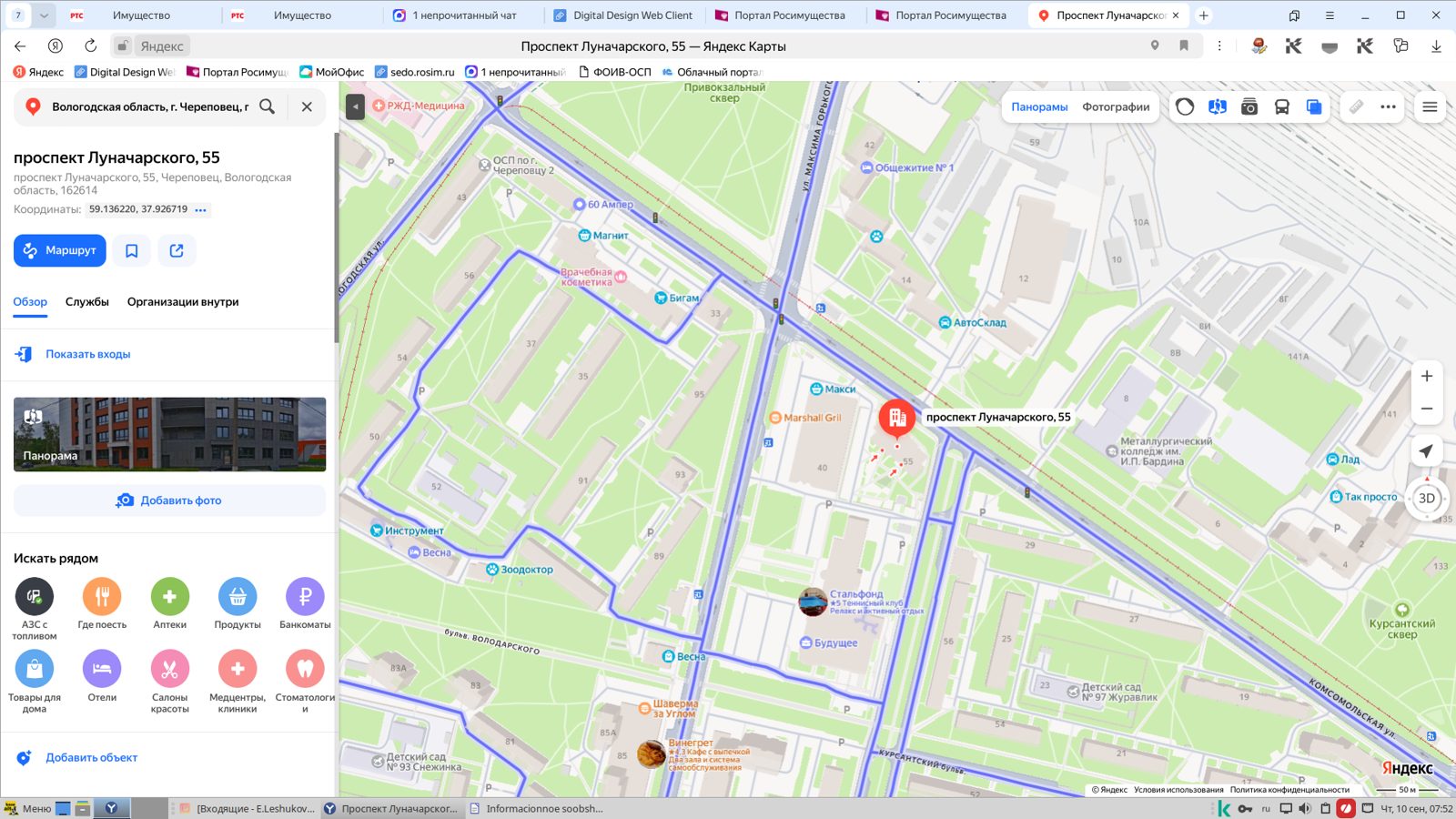Click the Маршрут route button

point(60,250)
